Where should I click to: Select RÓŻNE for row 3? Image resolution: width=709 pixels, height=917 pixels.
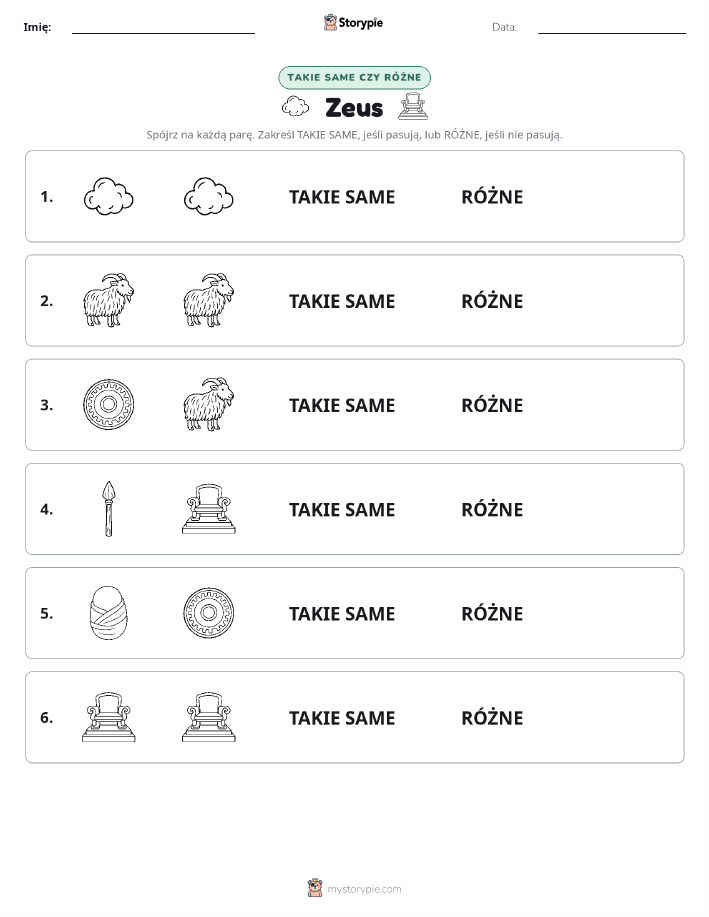(x=493, y=405)
